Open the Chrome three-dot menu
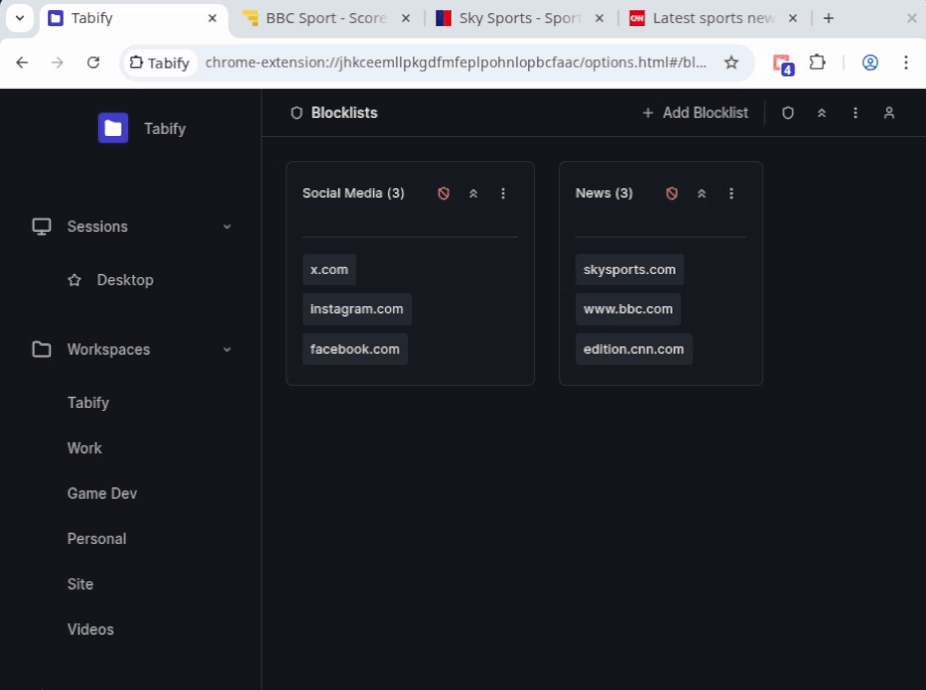This screenshot has width=926, height=690. click(x=906, y=63)
